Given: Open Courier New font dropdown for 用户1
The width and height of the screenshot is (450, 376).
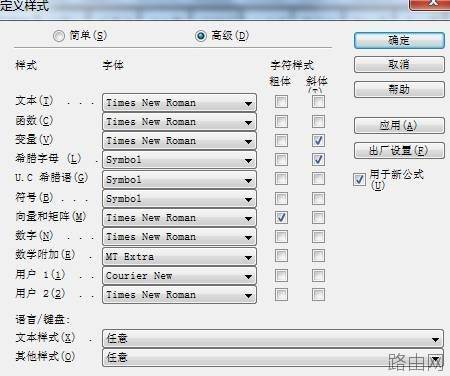Looking at the screenshot, I should tap(179, 276).
